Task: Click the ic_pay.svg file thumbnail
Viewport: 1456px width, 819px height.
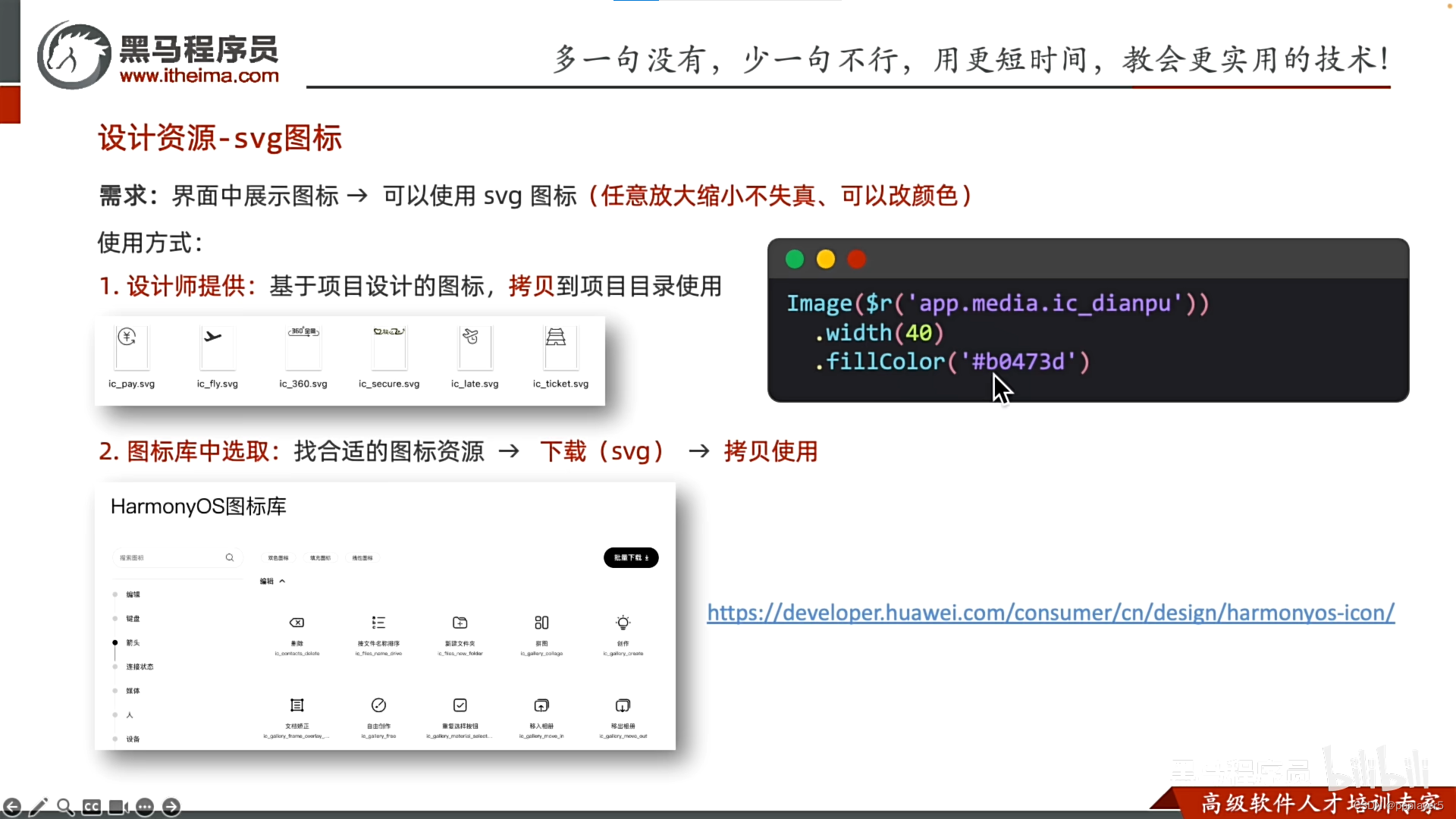Action: click(x=131, y=348)
